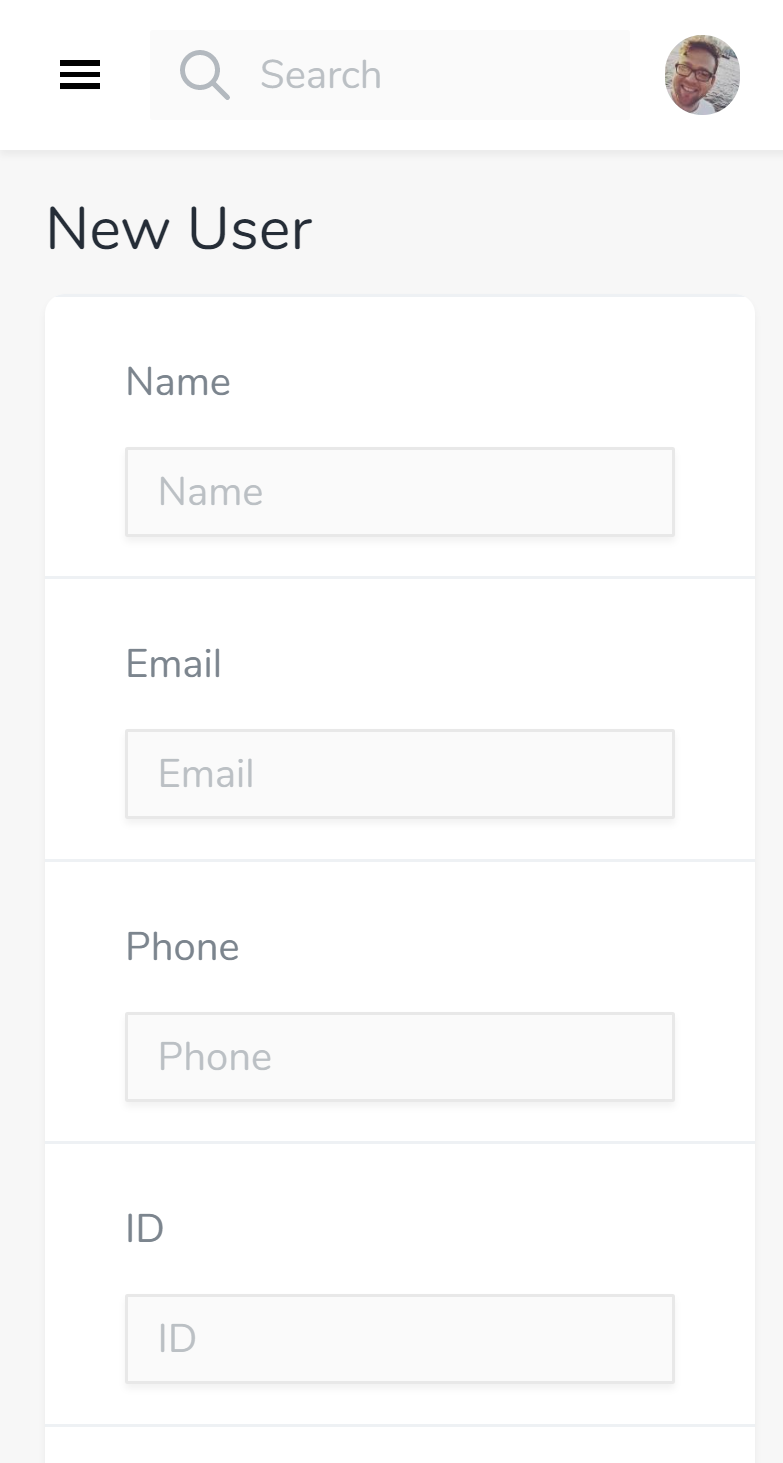
Task: Click the New User page heading
Action: [x=177, y=228]
